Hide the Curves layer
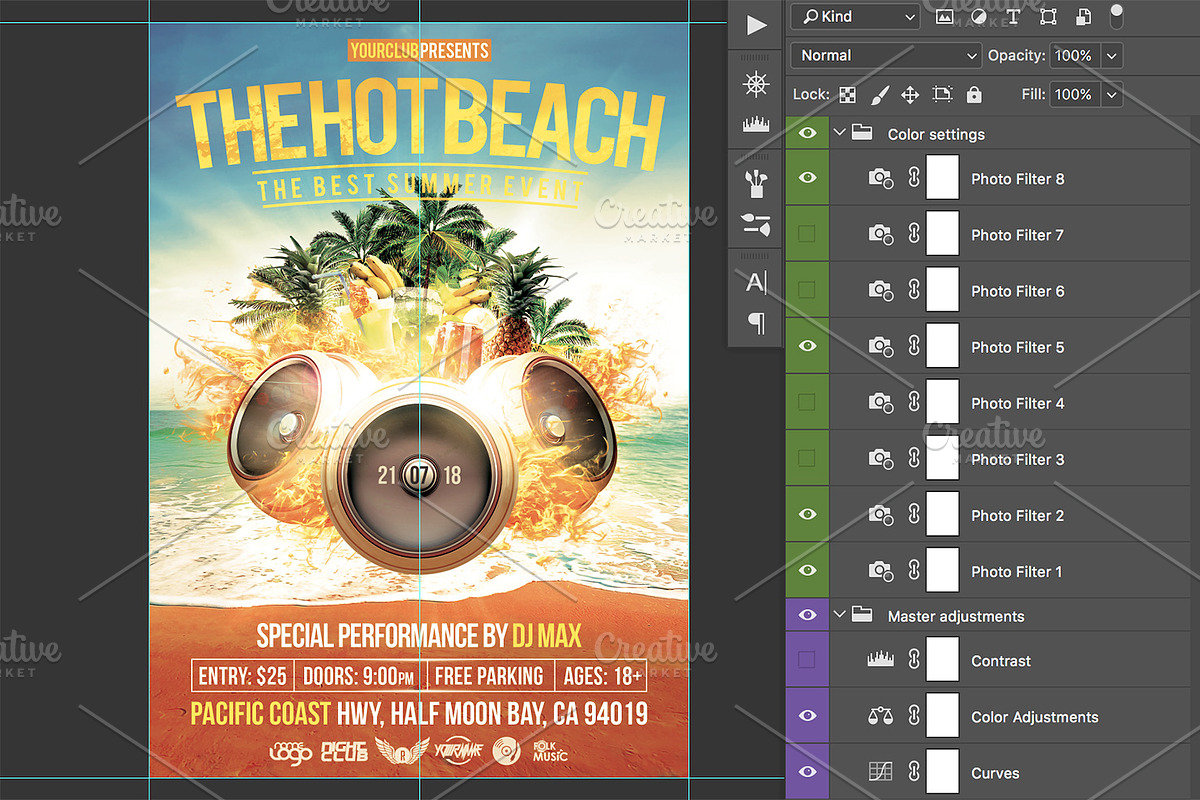Image resolution: width=1200 pixels, height=800 pixels. tap(807, 772)
